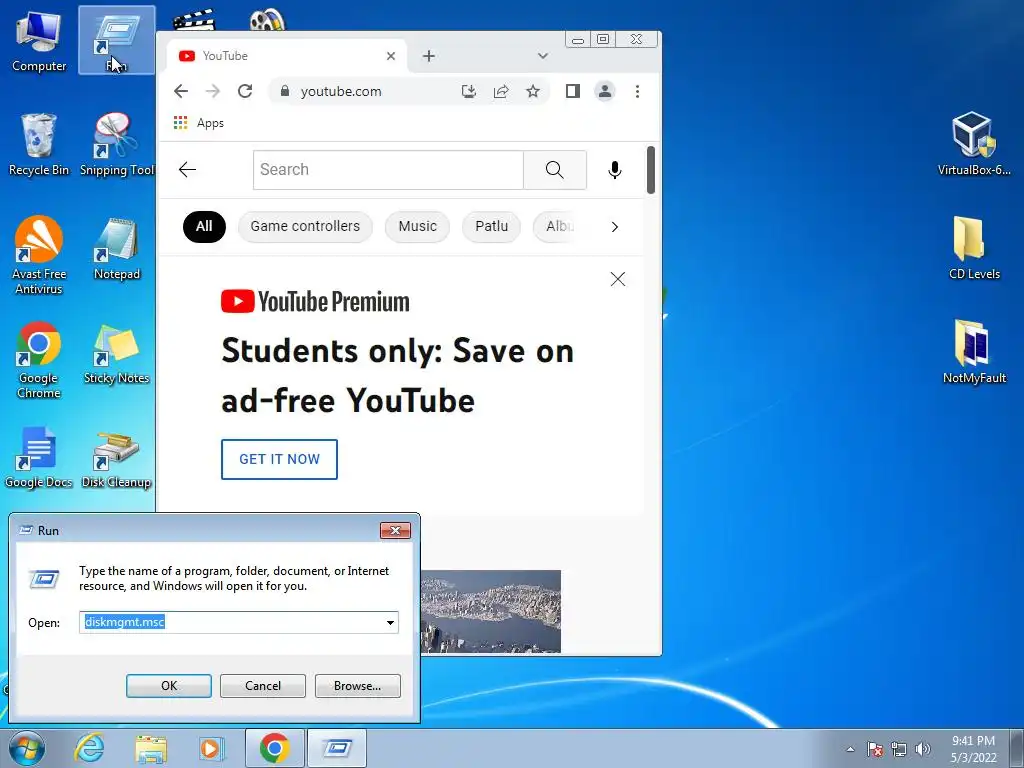Screen dimensions: 1024x768
Task: Open the NotMyFault folder
Action: 974,353
